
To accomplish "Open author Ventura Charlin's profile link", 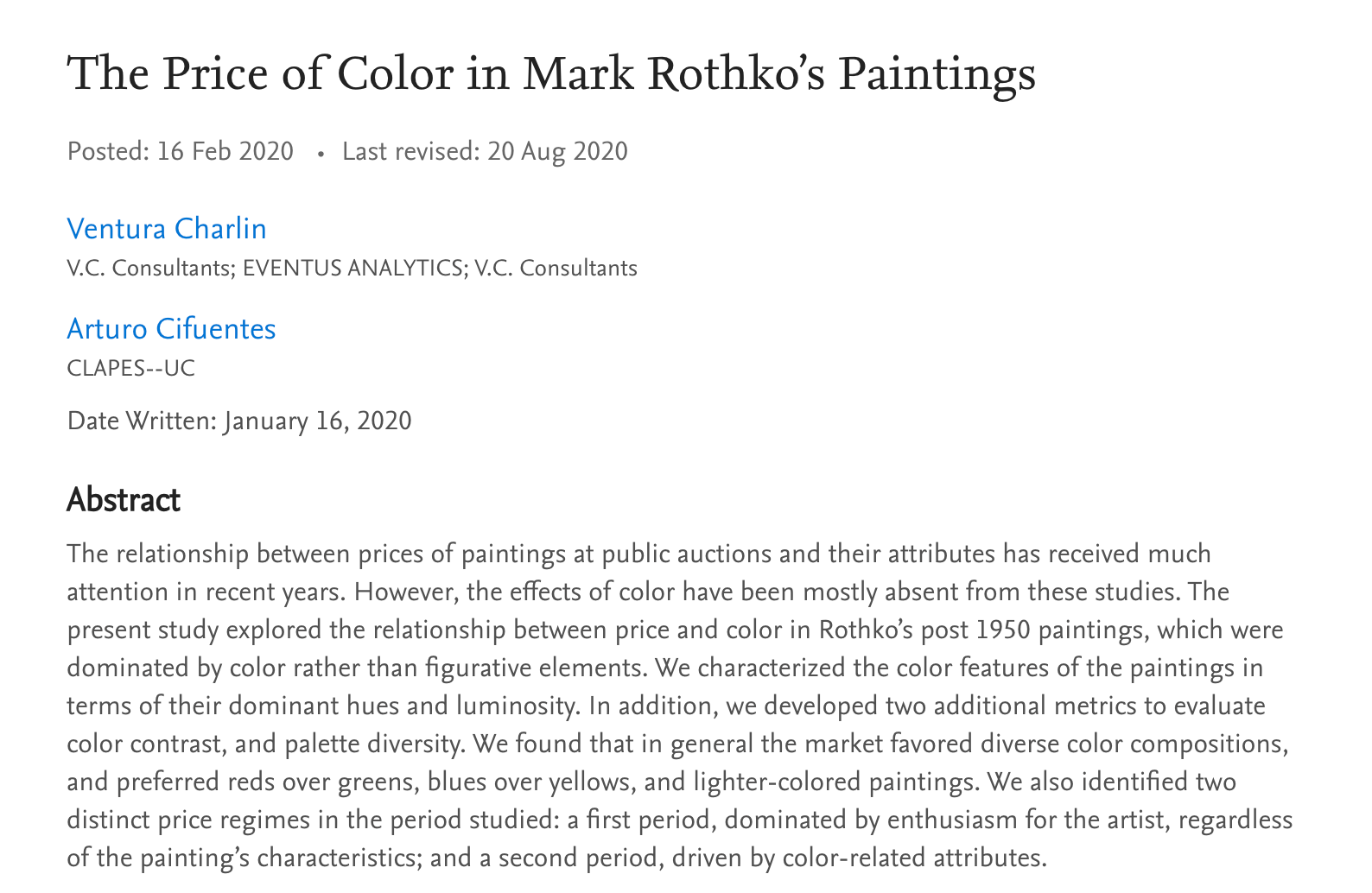I will tap(167, 229).
